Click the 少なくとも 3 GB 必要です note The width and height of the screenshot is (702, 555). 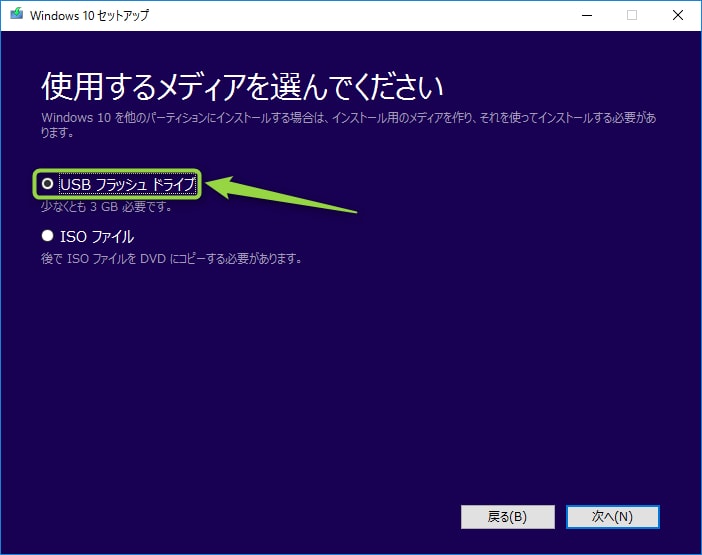pyautogui.click(x=106, y=207)
